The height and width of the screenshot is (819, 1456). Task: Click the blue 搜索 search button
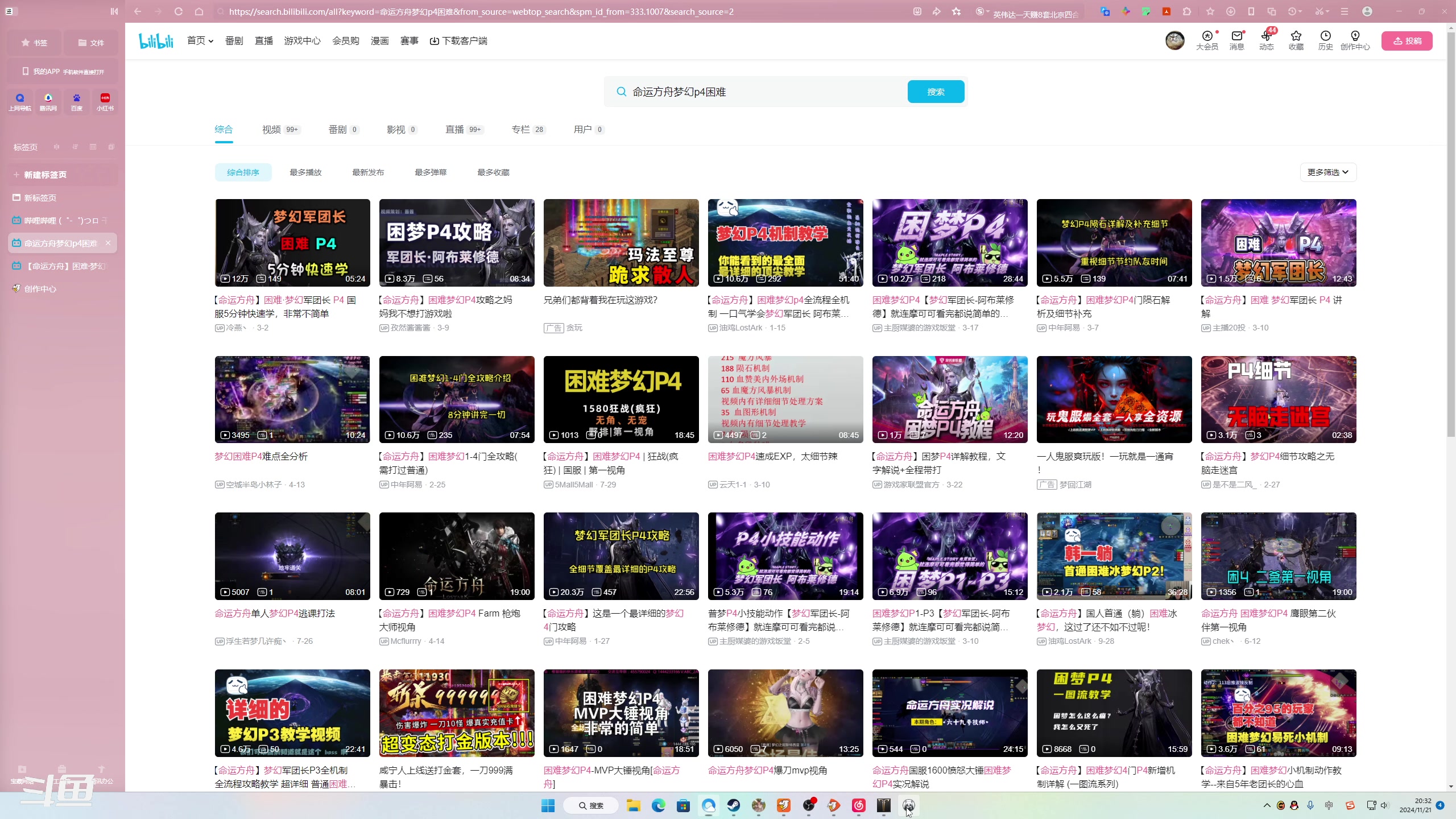click(936, 92)
